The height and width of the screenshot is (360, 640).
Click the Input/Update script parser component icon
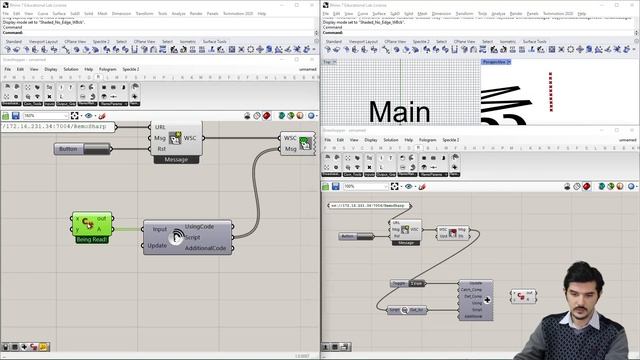click(x=176, y=237)
